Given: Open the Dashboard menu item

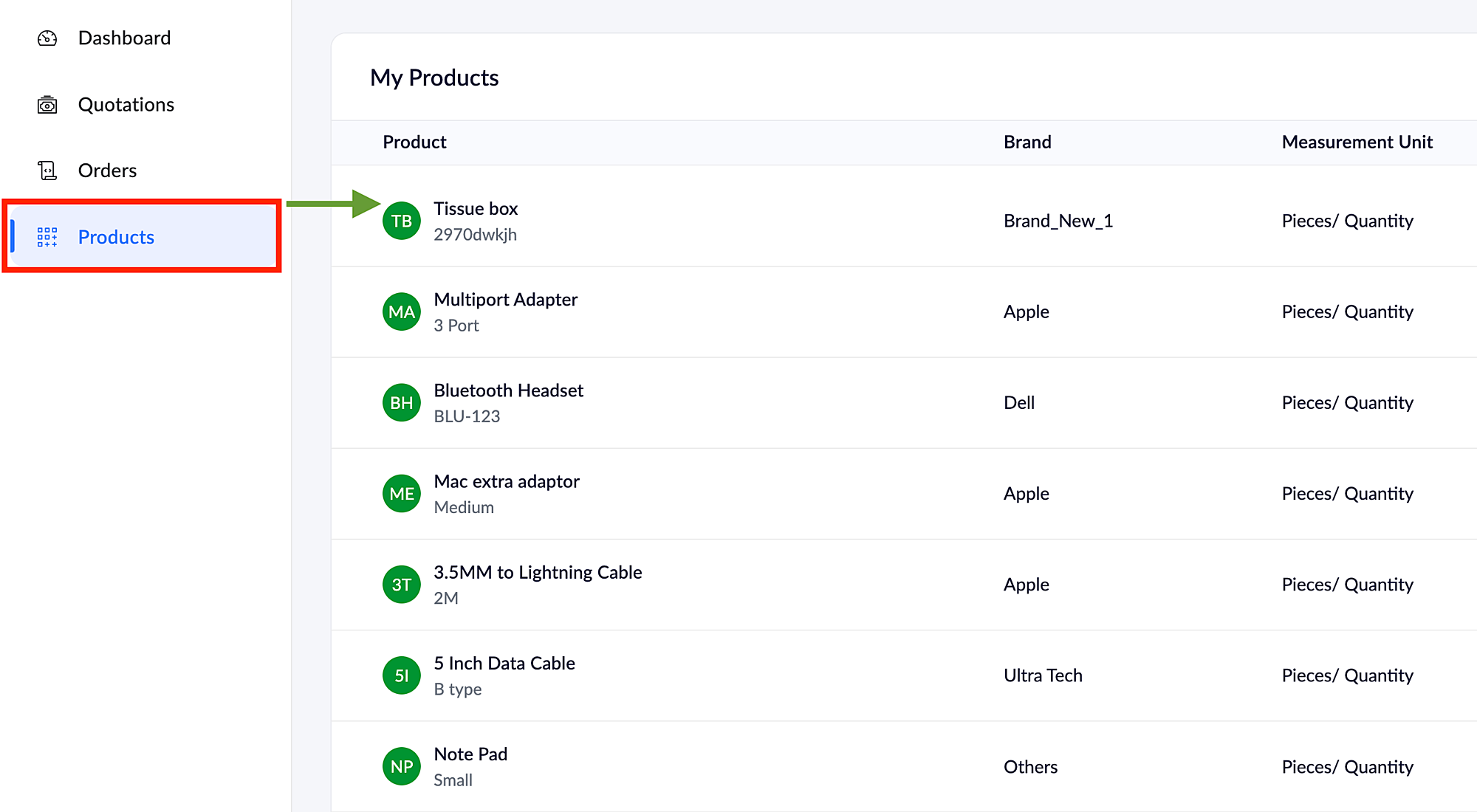Looking at the screenshot, I should tap(124, 38).
